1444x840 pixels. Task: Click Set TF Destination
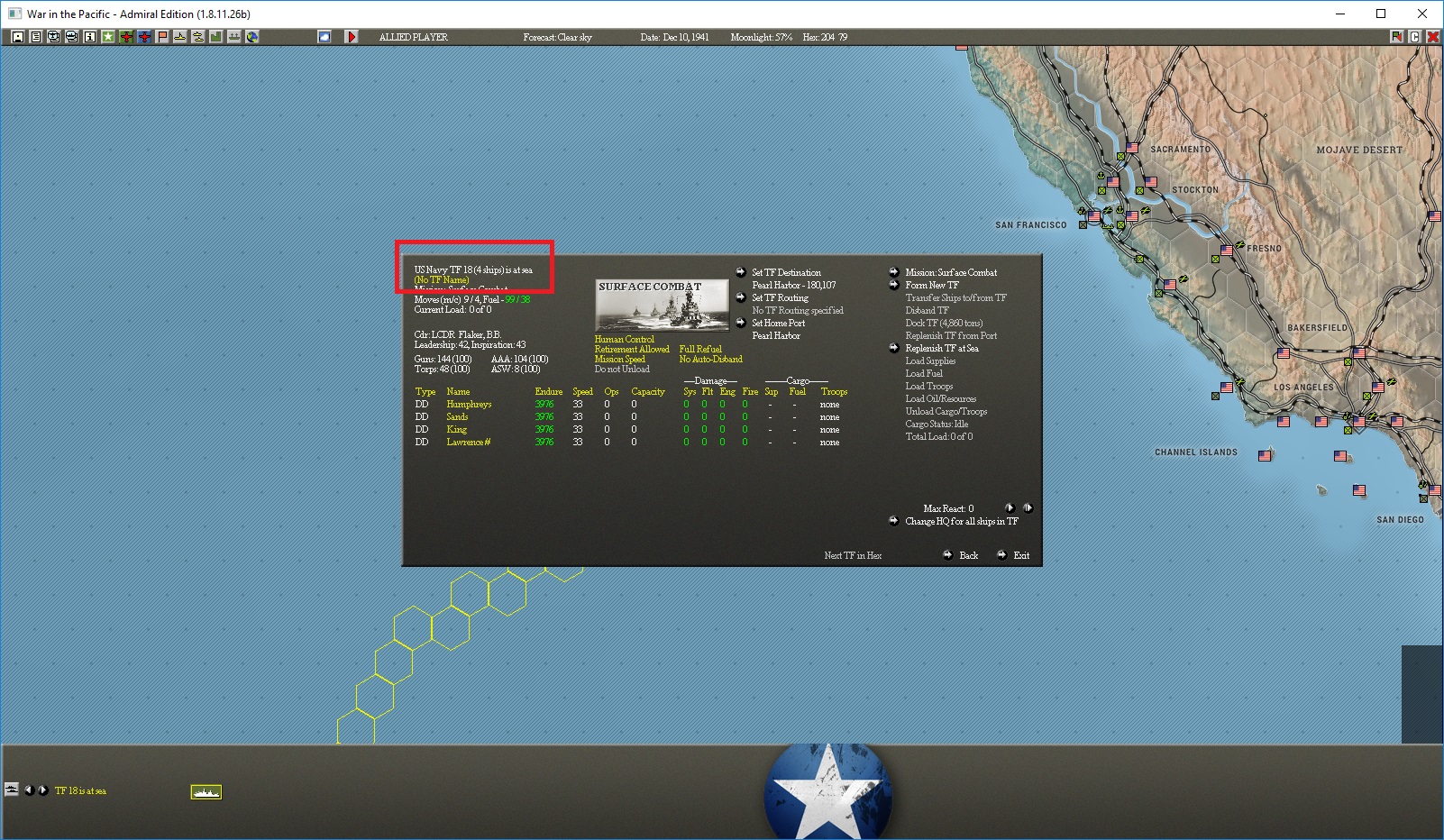point(787,272)
